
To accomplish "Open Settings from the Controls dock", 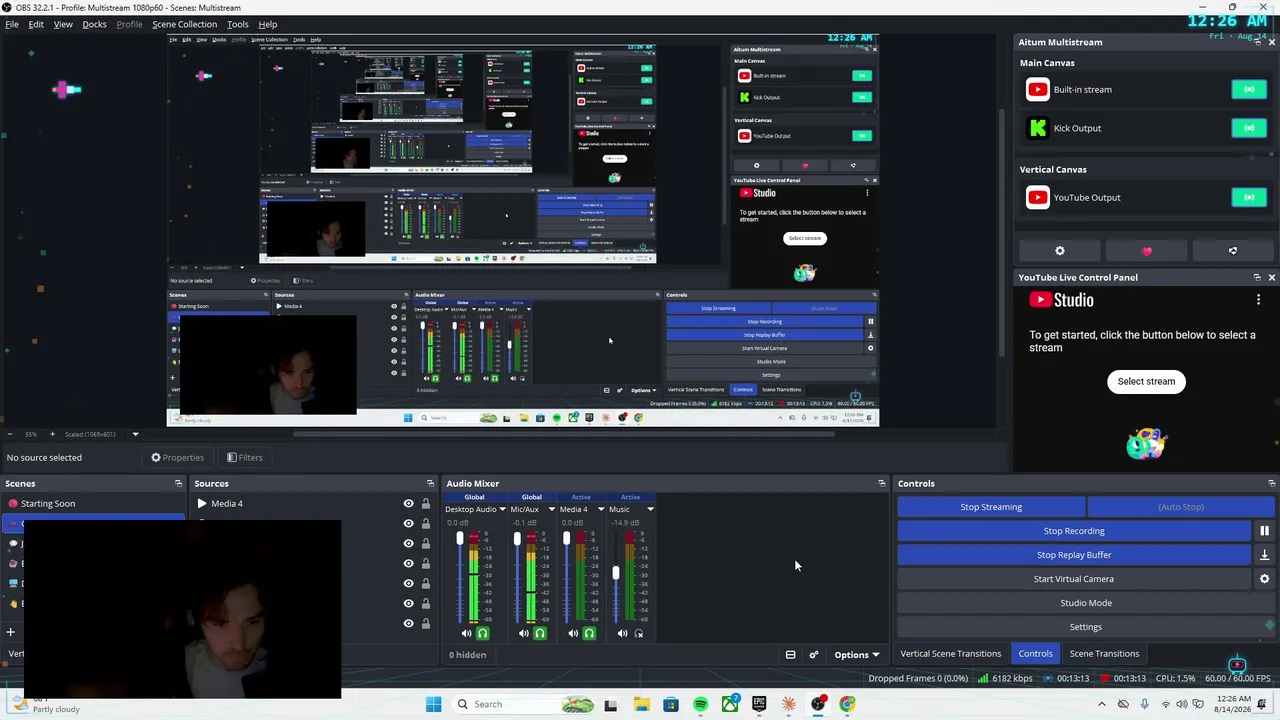I will point(1086,627).
